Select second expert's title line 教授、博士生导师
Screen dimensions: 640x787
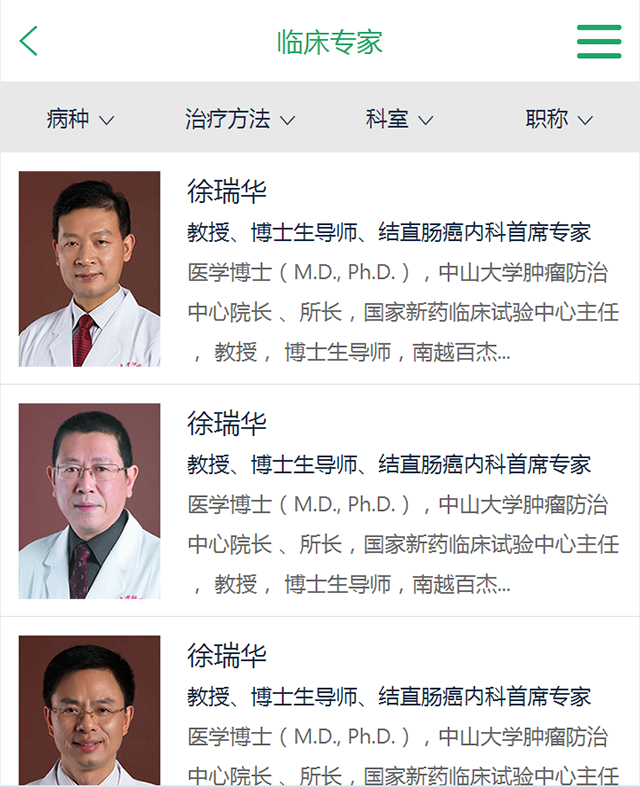tap(389, 464)
